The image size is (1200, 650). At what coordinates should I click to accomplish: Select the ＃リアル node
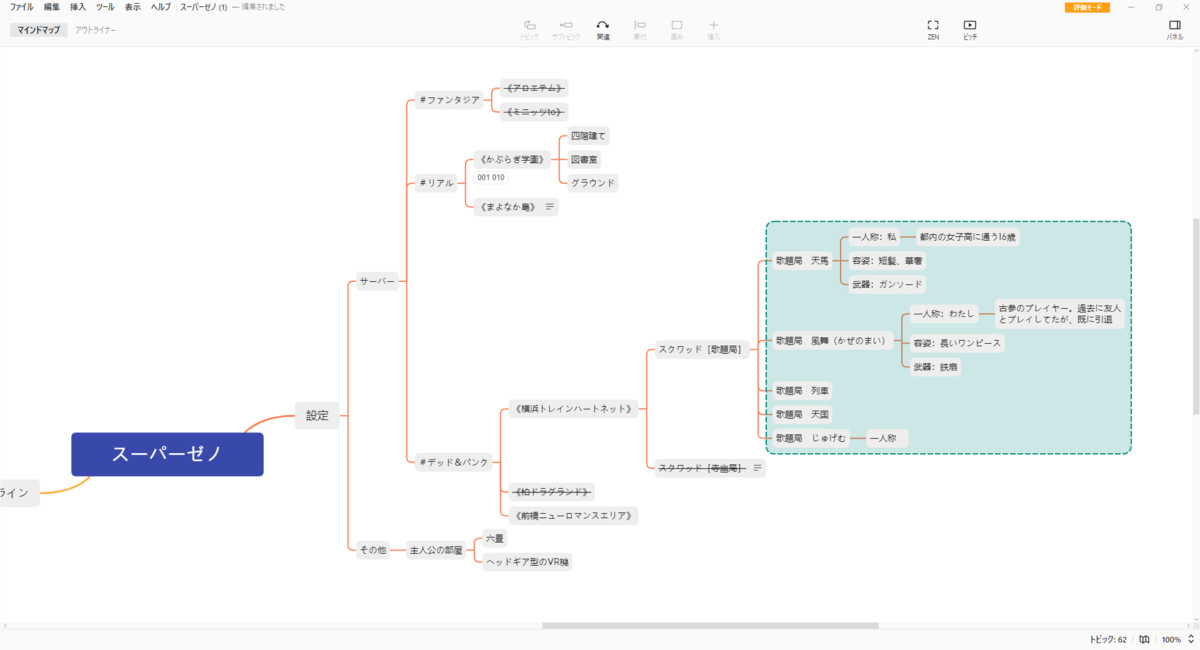[x=437, y=183]
